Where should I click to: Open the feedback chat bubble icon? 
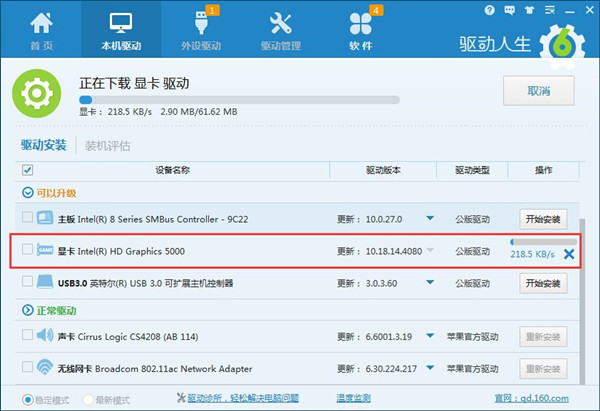(x=509, y=10)
